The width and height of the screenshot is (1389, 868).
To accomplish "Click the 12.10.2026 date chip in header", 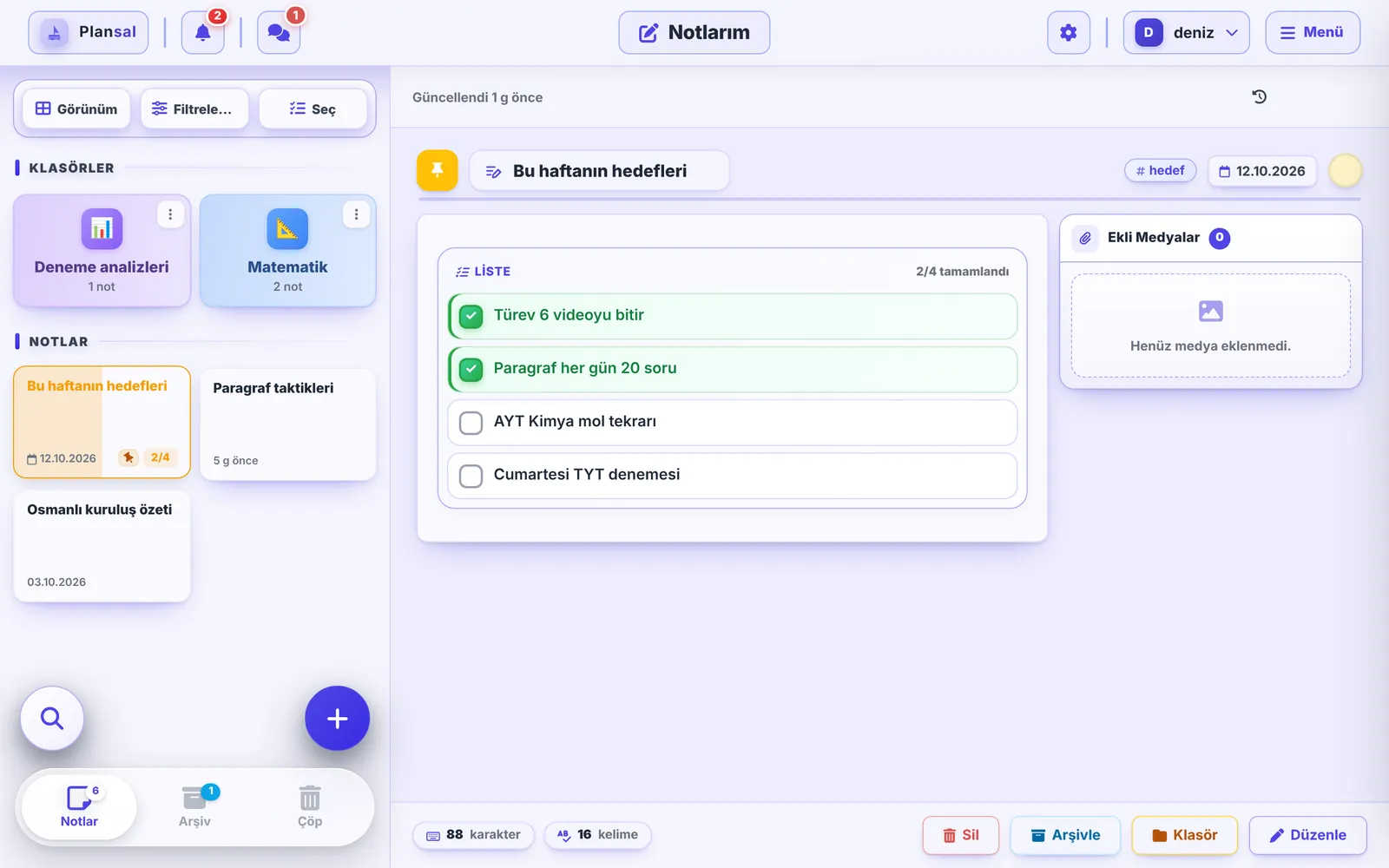I will click(x=1262, y=171).
